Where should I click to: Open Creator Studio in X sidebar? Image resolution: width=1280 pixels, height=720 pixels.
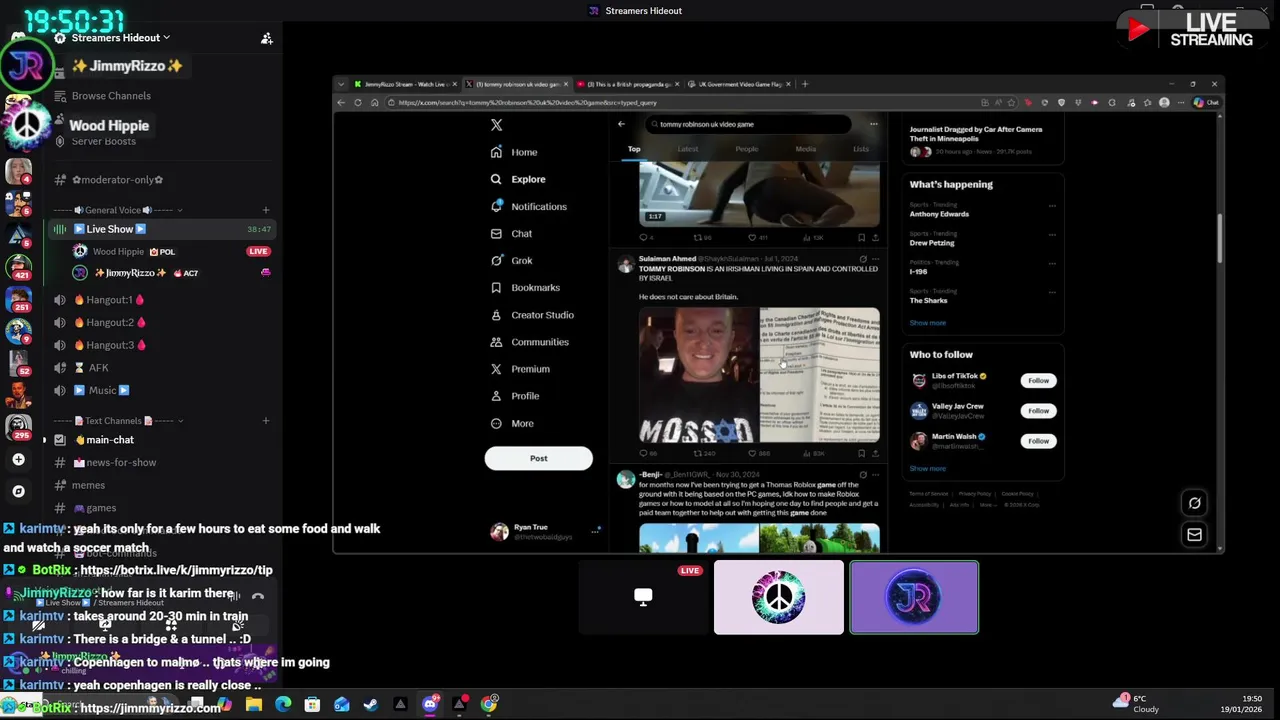tap(532, 315)
